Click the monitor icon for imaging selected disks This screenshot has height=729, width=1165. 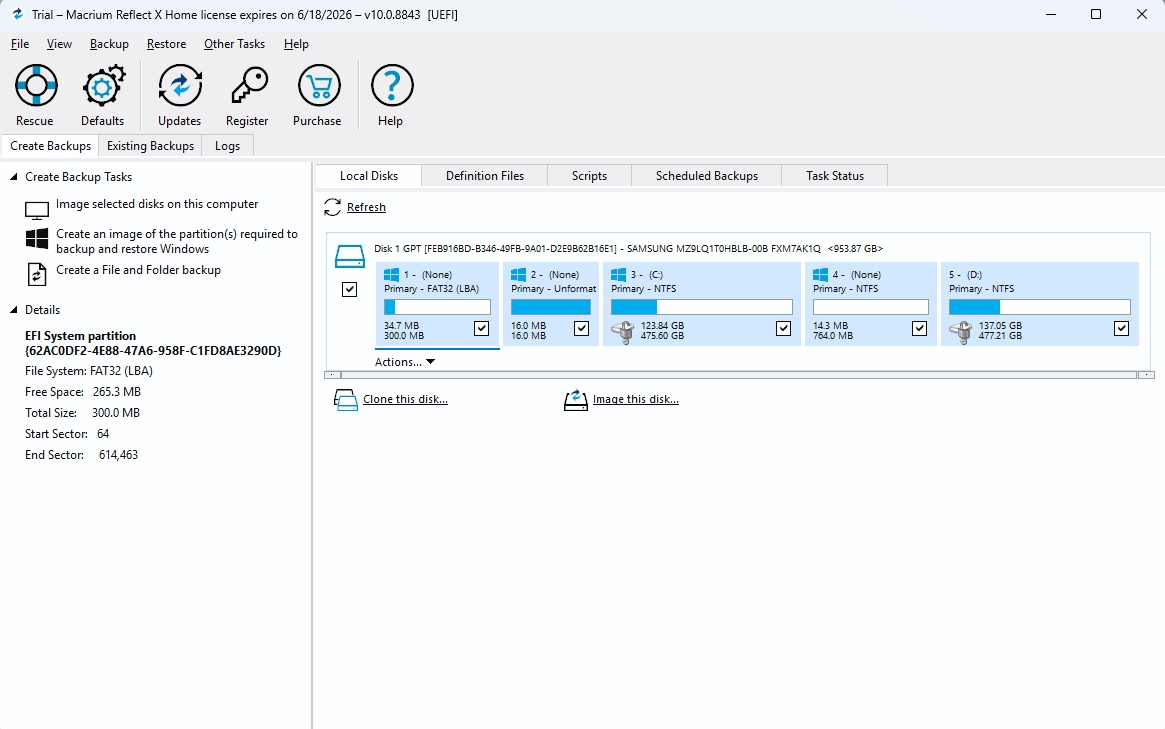(36, 211)
